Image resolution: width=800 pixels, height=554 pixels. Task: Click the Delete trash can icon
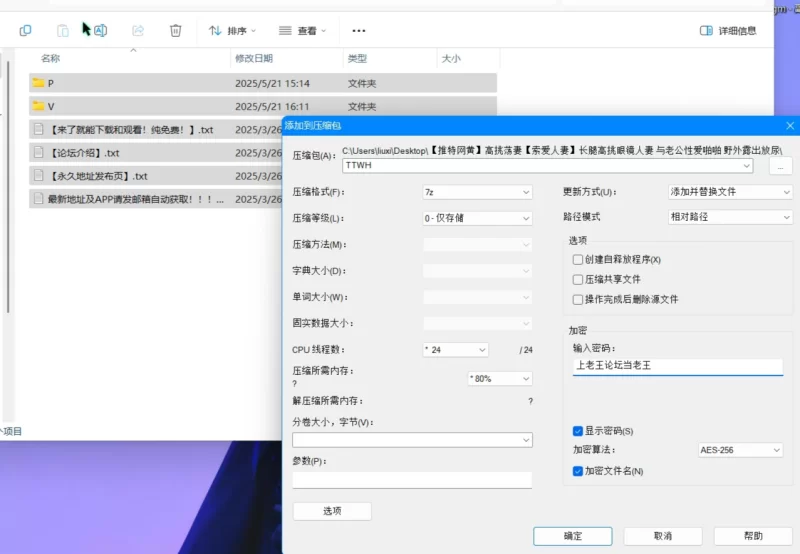point(176,31)
